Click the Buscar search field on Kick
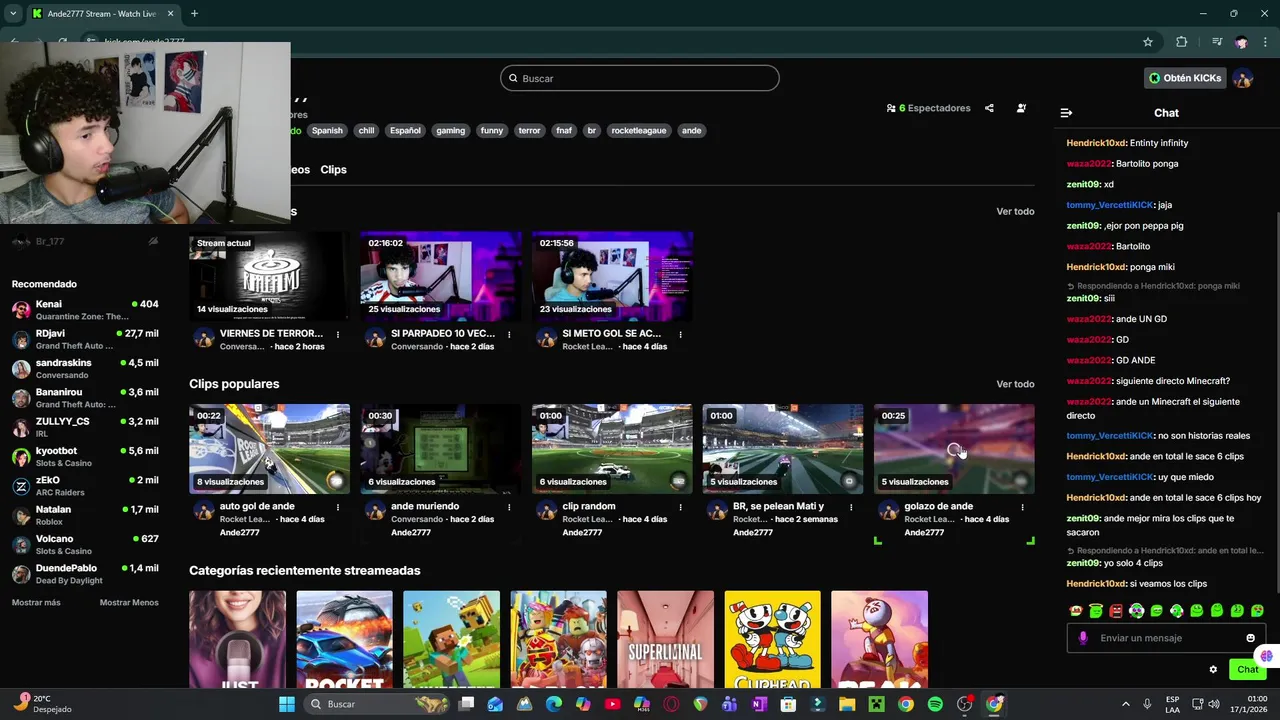 640,78
